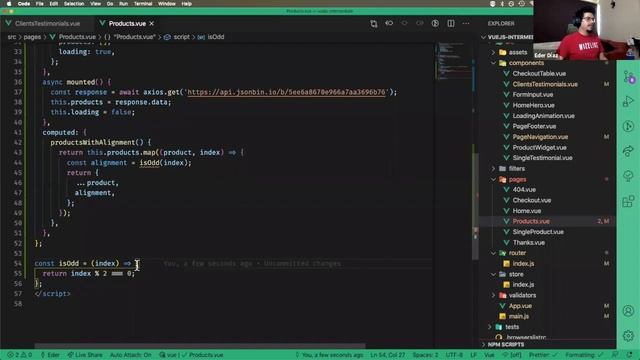Expand the tests folder
This screenshot has width=640, height=360.
pos(512,327)
